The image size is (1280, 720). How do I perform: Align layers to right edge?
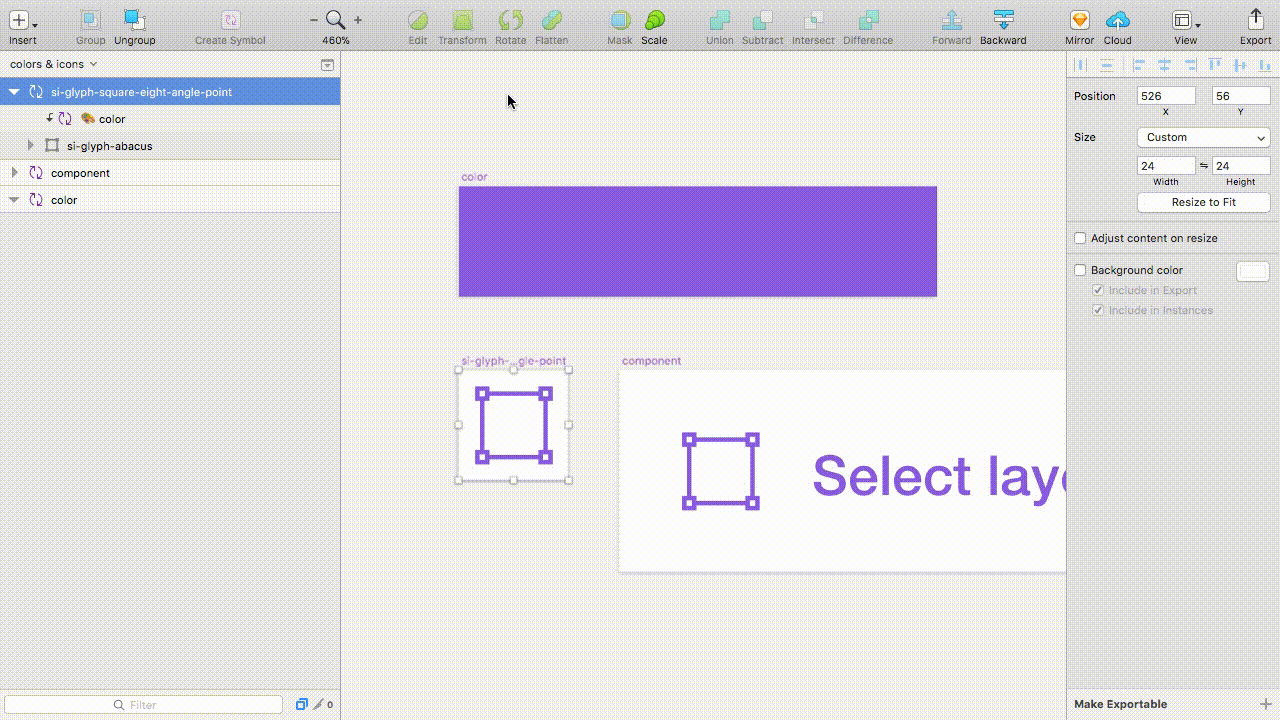click(1190, 65)
